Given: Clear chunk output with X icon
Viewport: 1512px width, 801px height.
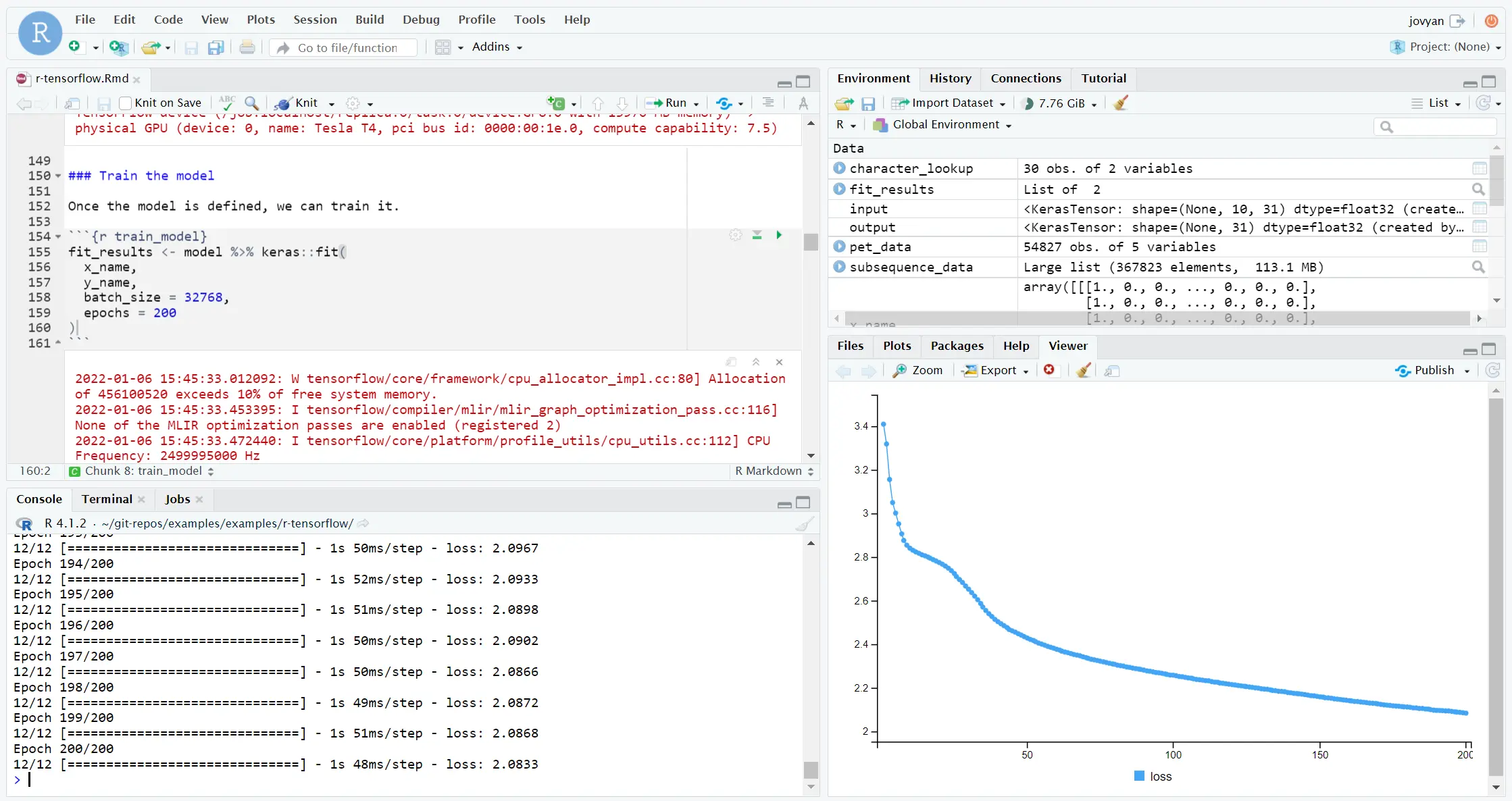Looking at the screenshot, I should pos(779,362).
